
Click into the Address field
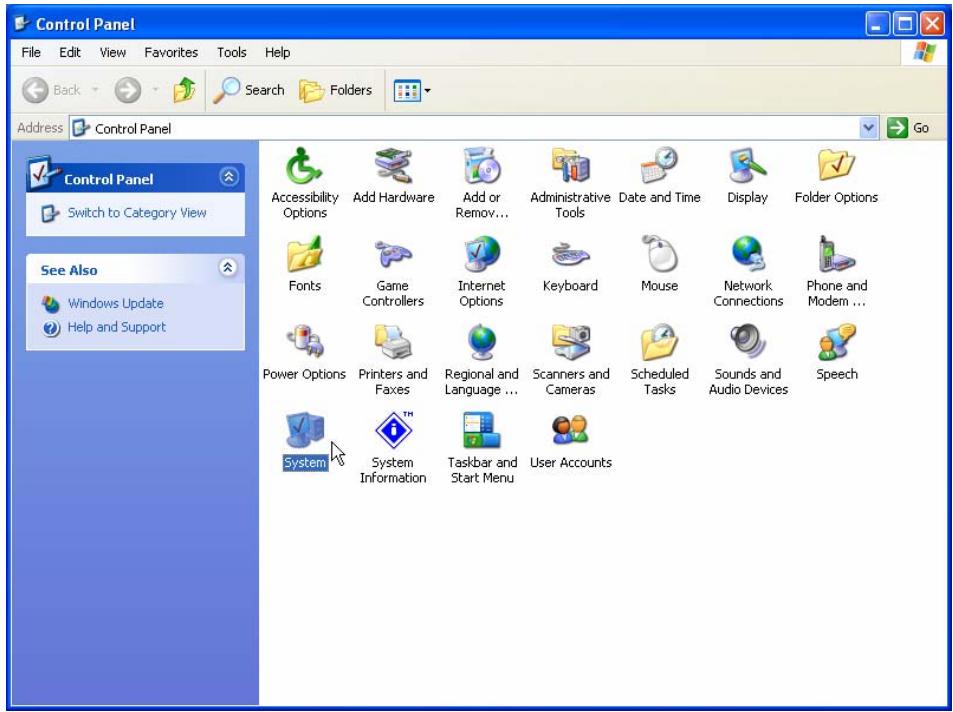465,128
